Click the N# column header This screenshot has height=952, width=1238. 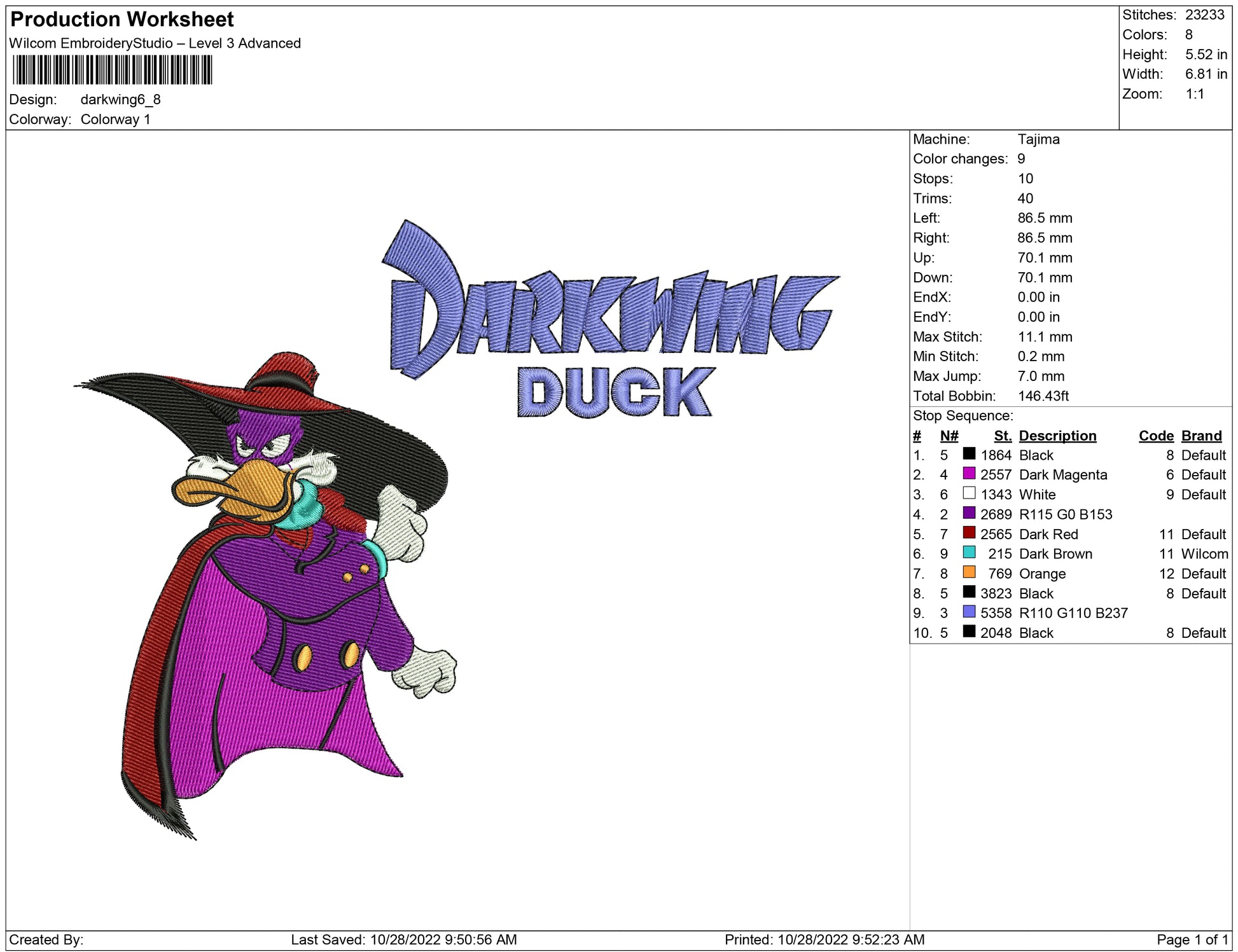[949, 436]
